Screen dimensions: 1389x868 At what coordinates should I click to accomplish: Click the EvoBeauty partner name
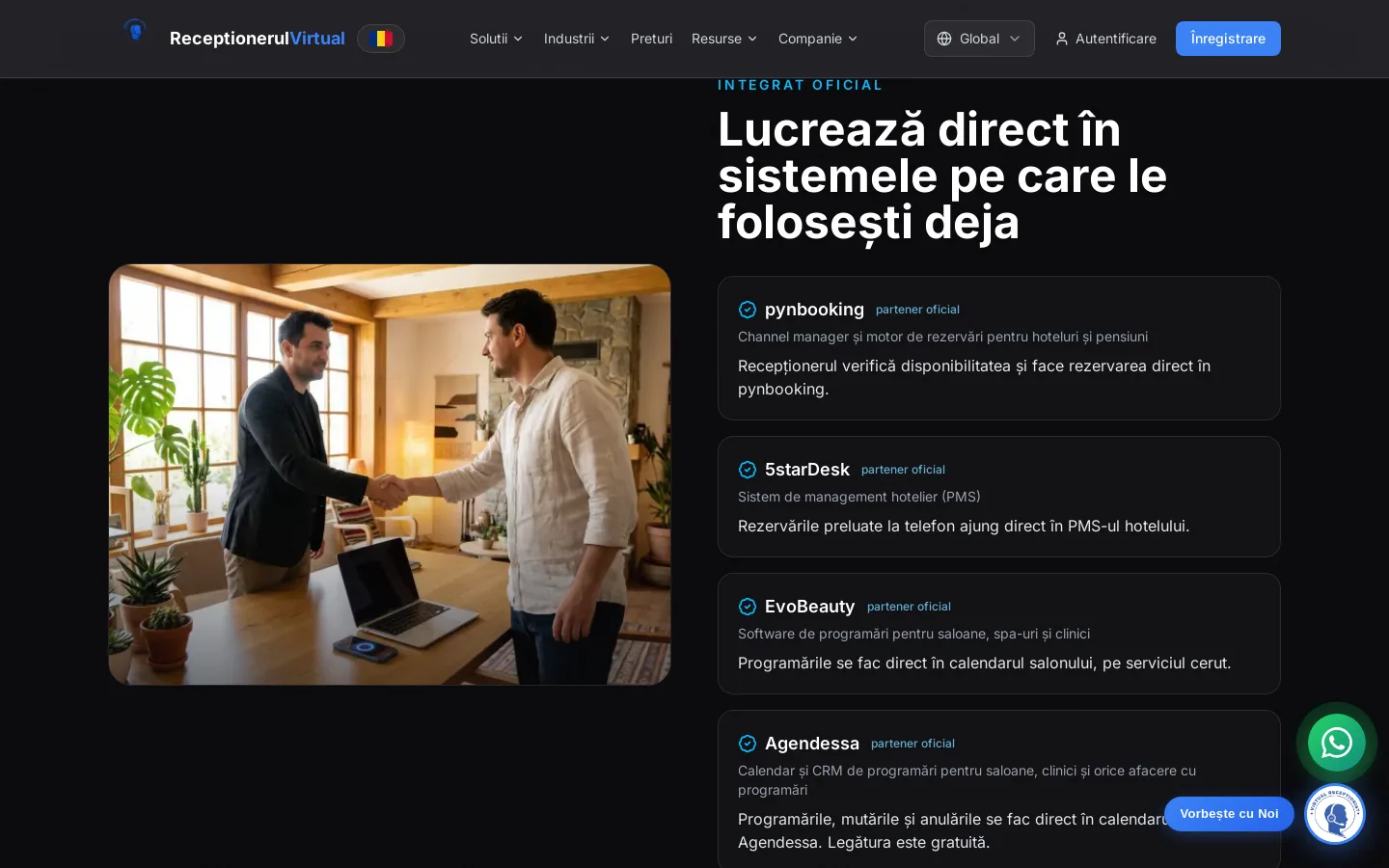point(809,607)
